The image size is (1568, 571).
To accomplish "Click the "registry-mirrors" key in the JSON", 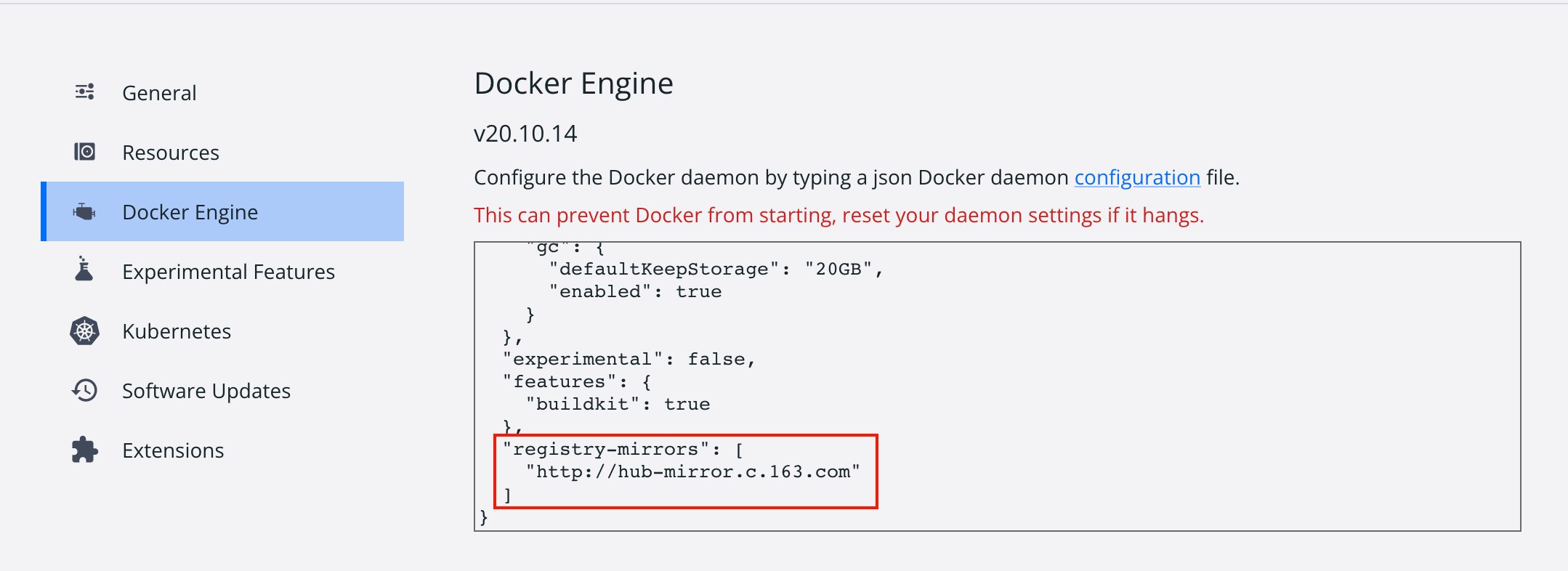I will coord(605,450).
